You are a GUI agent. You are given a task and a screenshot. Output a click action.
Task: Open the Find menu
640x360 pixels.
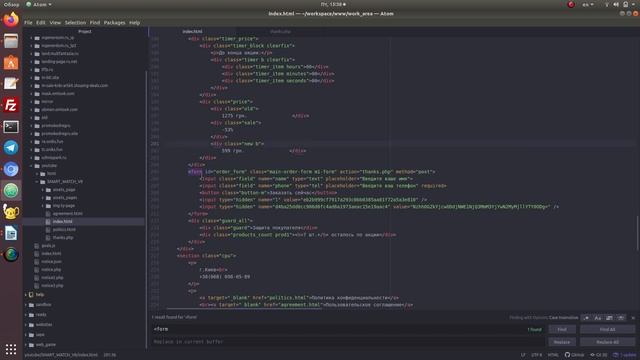pos(95,23)
